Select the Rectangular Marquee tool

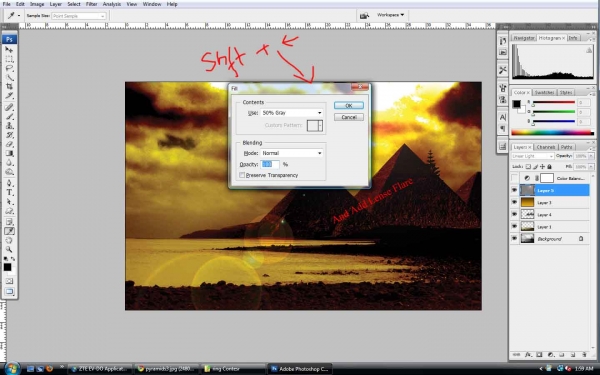point(9,59)
